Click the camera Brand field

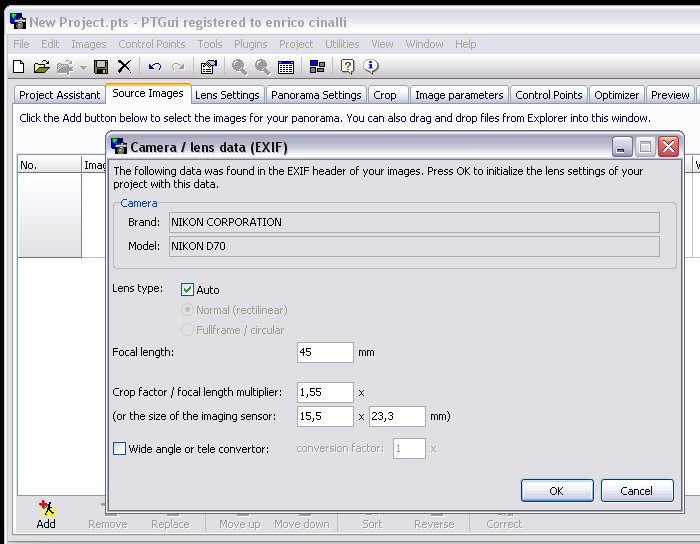click(414, 222)
